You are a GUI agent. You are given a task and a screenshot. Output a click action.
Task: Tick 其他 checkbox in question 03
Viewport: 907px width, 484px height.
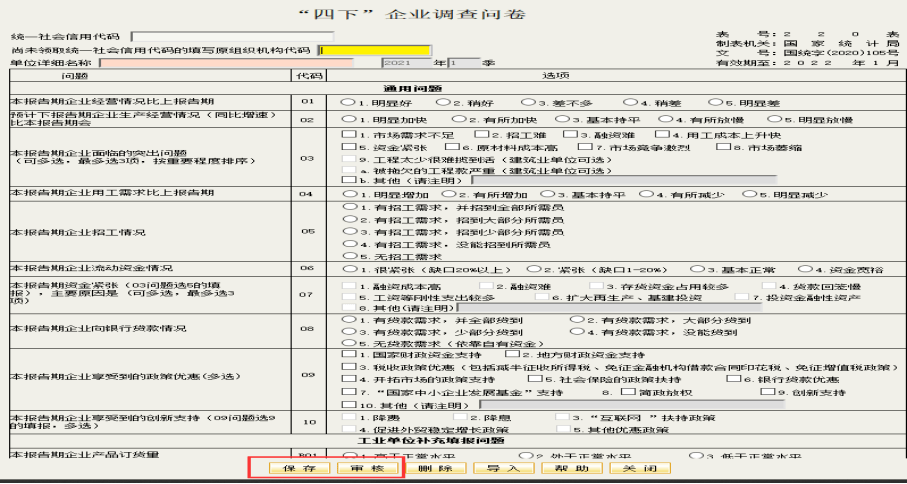[348, 180]
